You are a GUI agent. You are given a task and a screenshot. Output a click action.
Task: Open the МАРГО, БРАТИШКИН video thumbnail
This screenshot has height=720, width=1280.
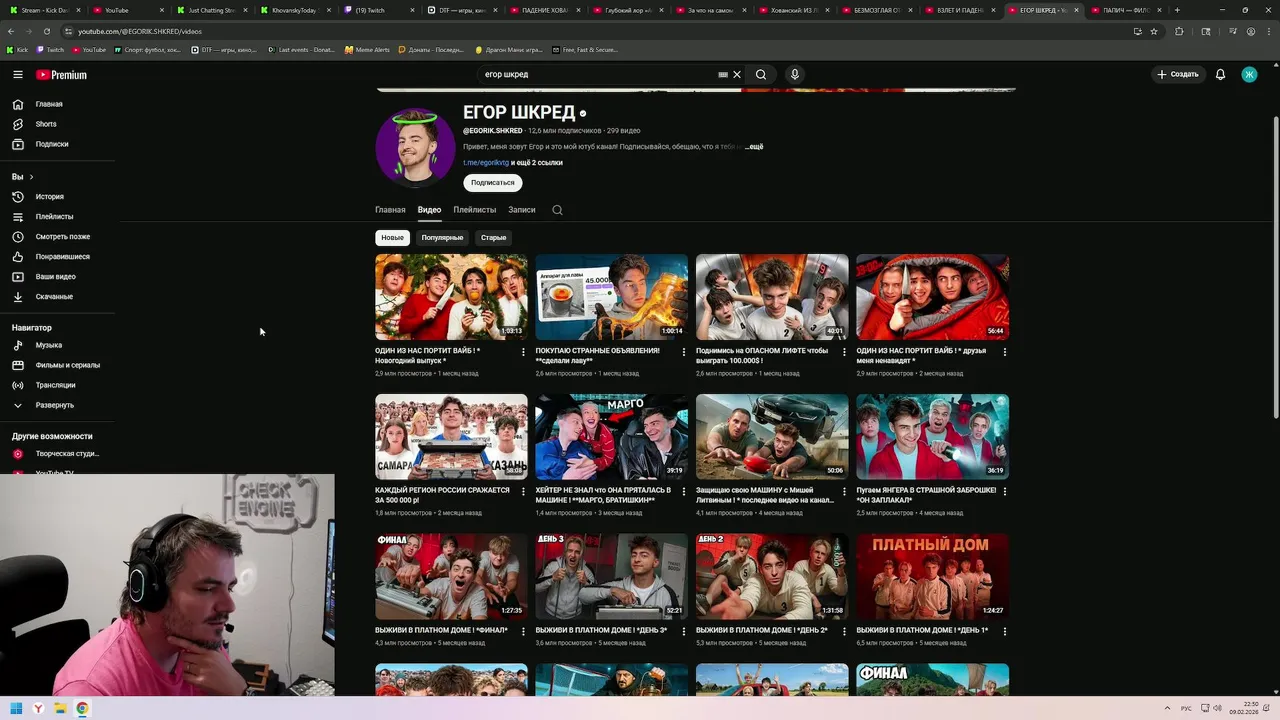tap(611, 437)
